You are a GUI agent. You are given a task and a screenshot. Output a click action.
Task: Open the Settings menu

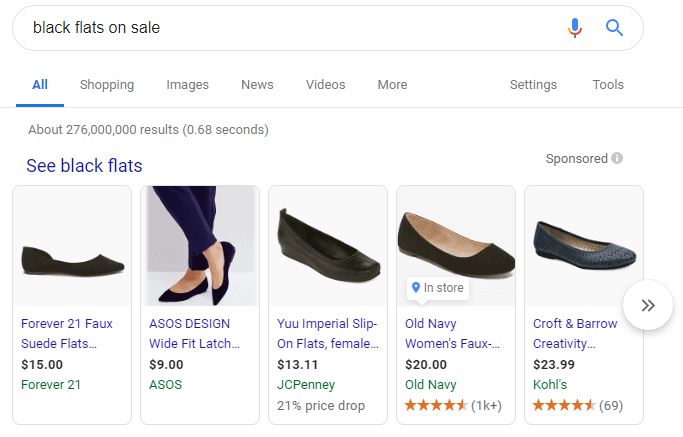pyautogui.click(x=533, y=85)
